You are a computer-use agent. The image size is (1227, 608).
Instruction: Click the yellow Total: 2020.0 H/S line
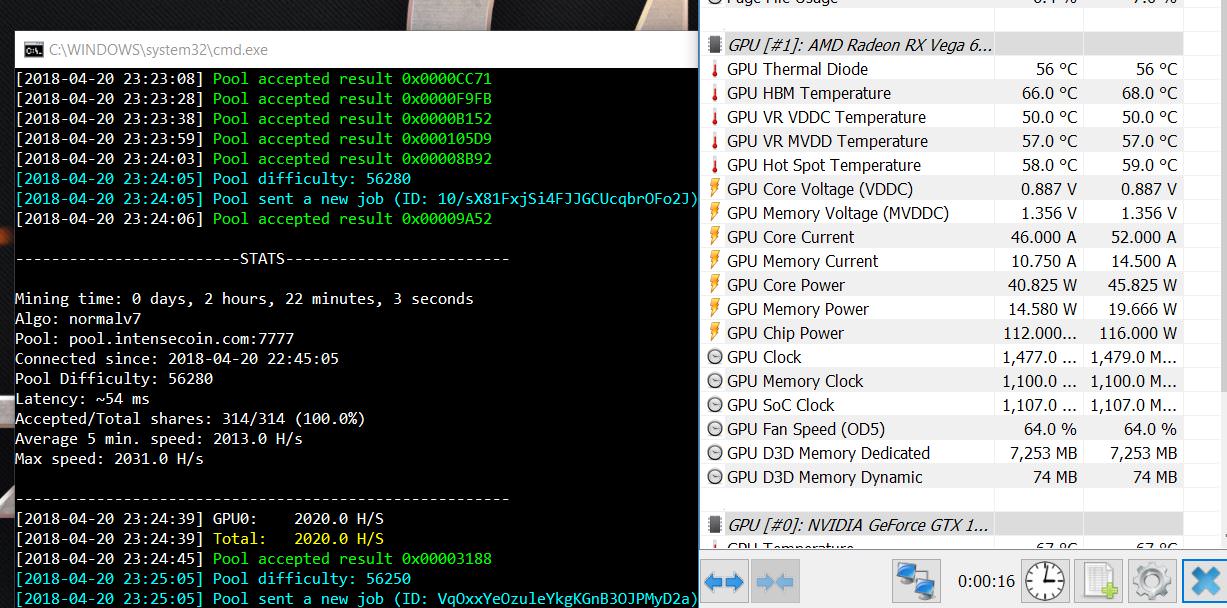pyautogui.click(x=200, y=539)
